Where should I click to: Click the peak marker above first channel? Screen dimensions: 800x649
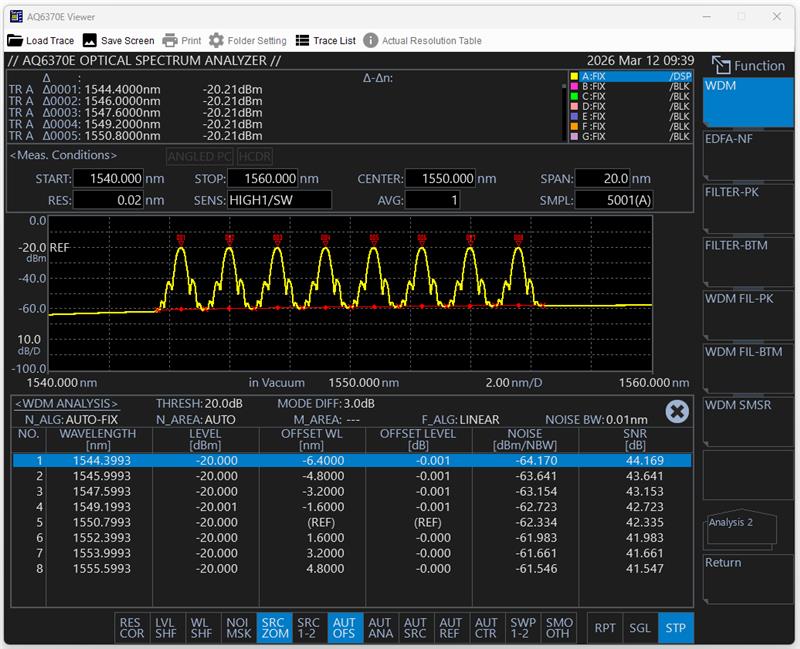coord(181,239)
